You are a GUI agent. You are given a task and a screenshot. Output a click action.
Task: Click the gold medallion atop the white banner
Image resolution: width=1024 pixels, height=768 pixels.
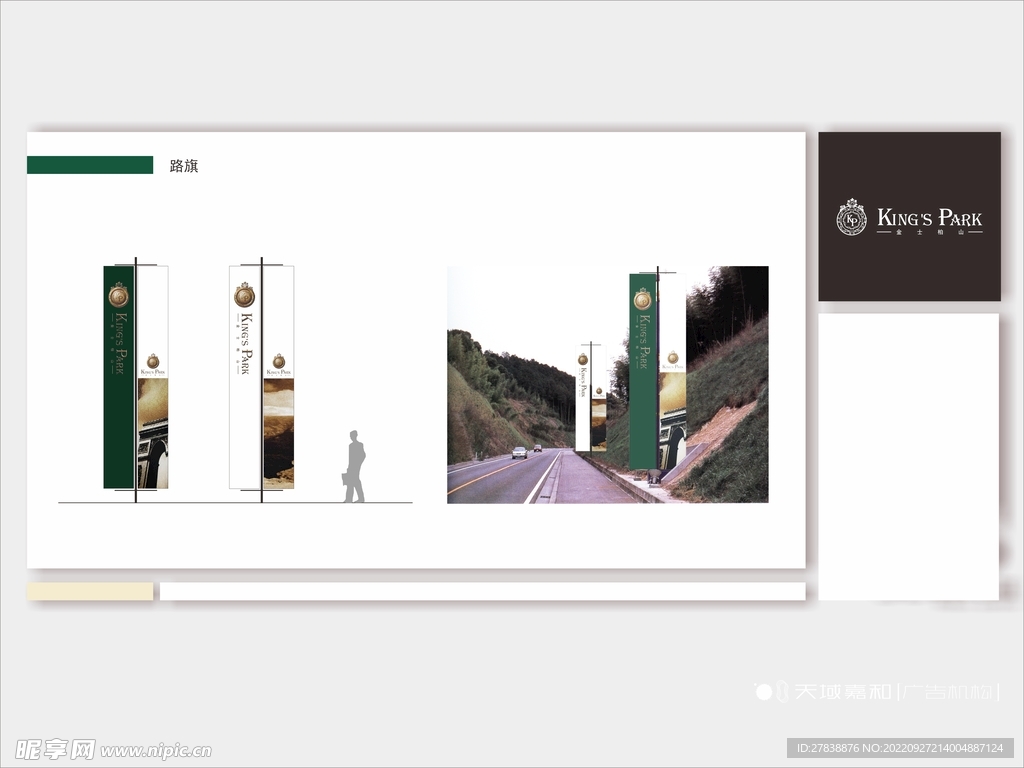[x=244, y=295]
